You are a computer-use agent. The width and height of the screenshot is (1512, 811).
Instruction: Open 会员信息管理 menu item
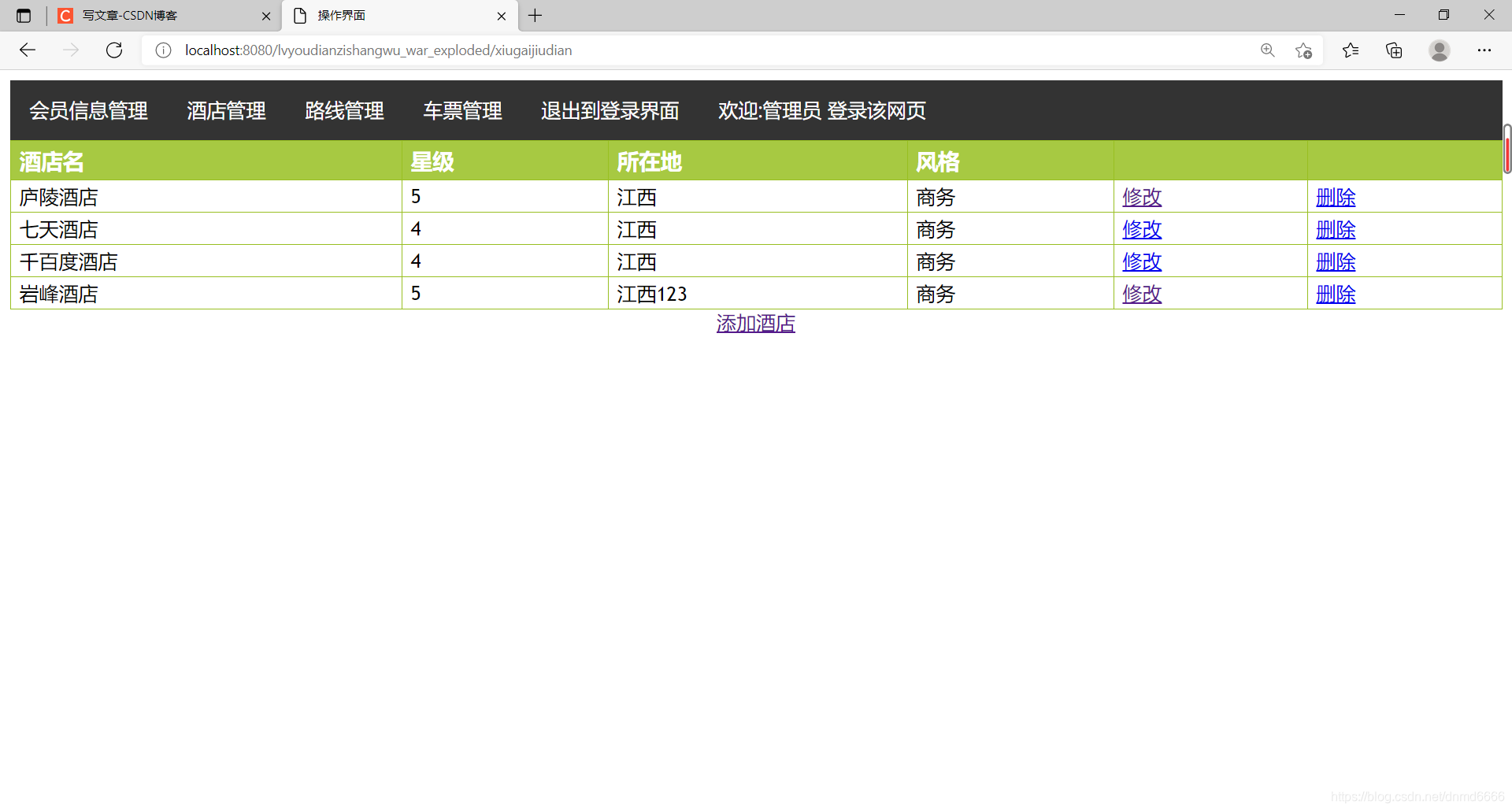(x=89, y=110)
